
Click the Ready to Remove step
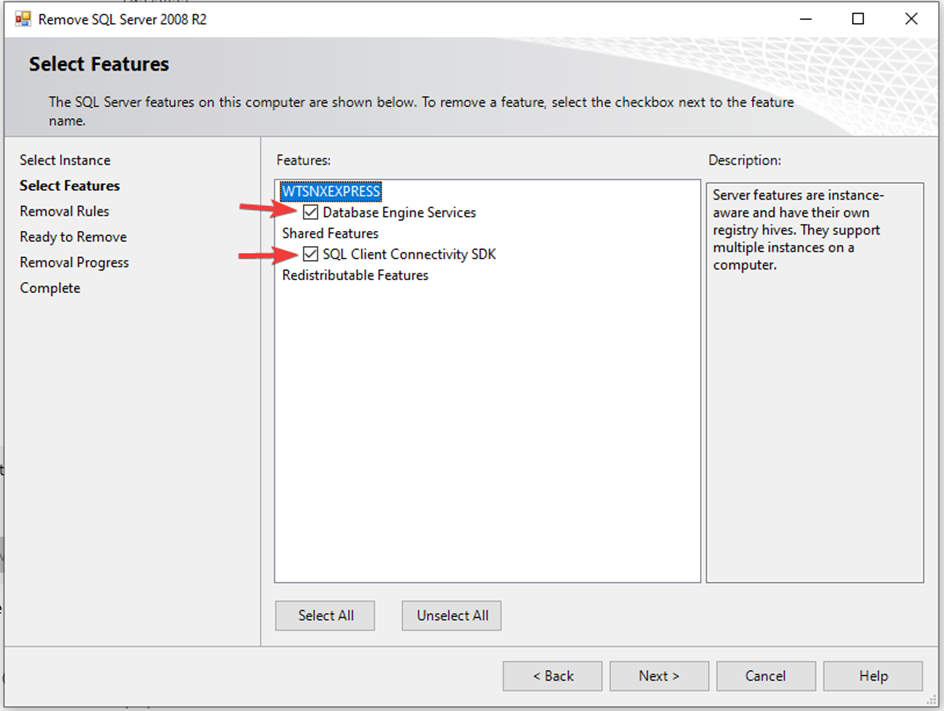(73, 237)
